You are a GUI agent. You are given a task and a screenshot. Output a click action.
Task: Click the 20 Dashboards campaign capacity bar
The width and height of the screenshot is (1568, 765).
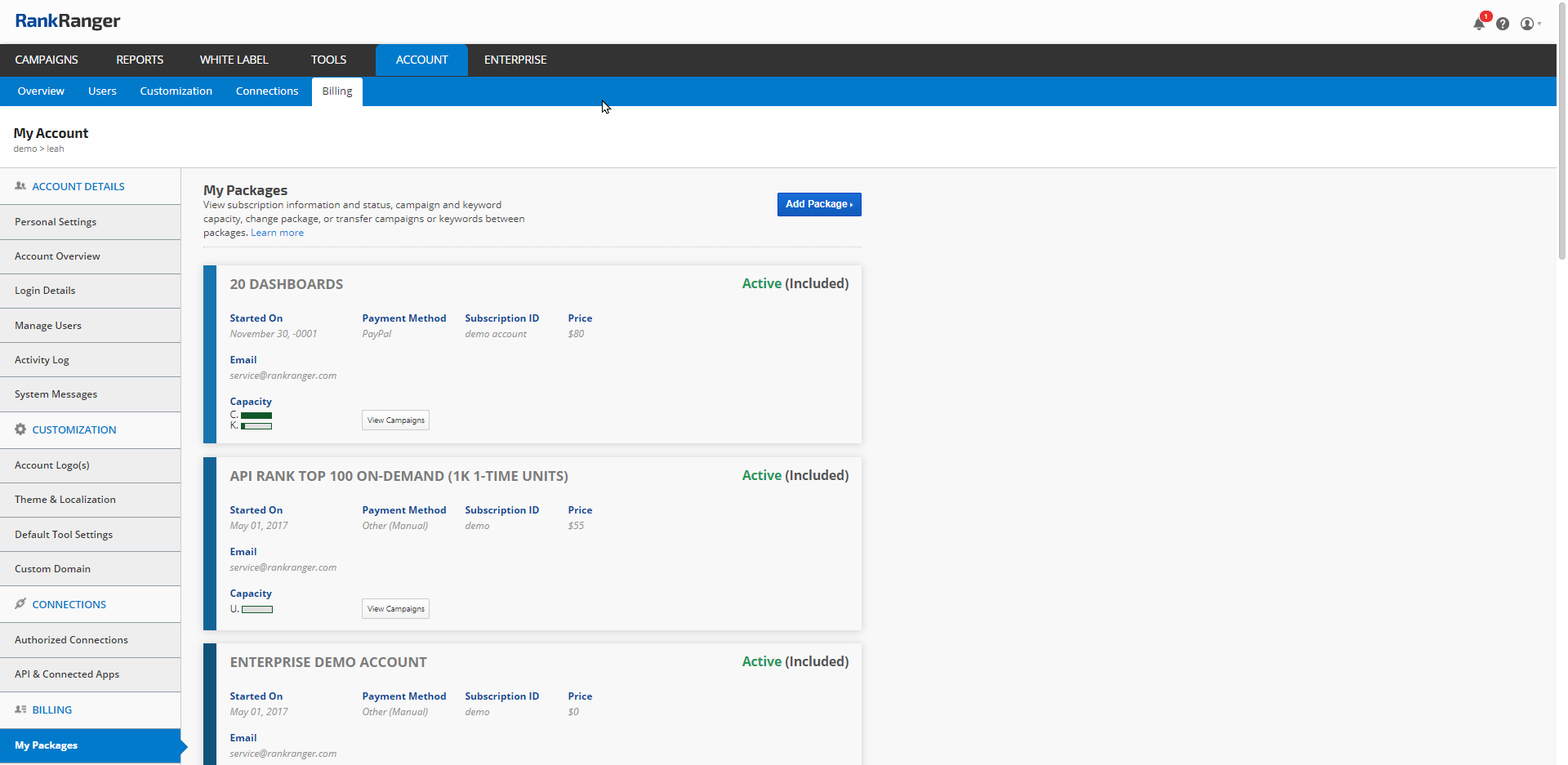pyautogui.click(x=256, y=416)
